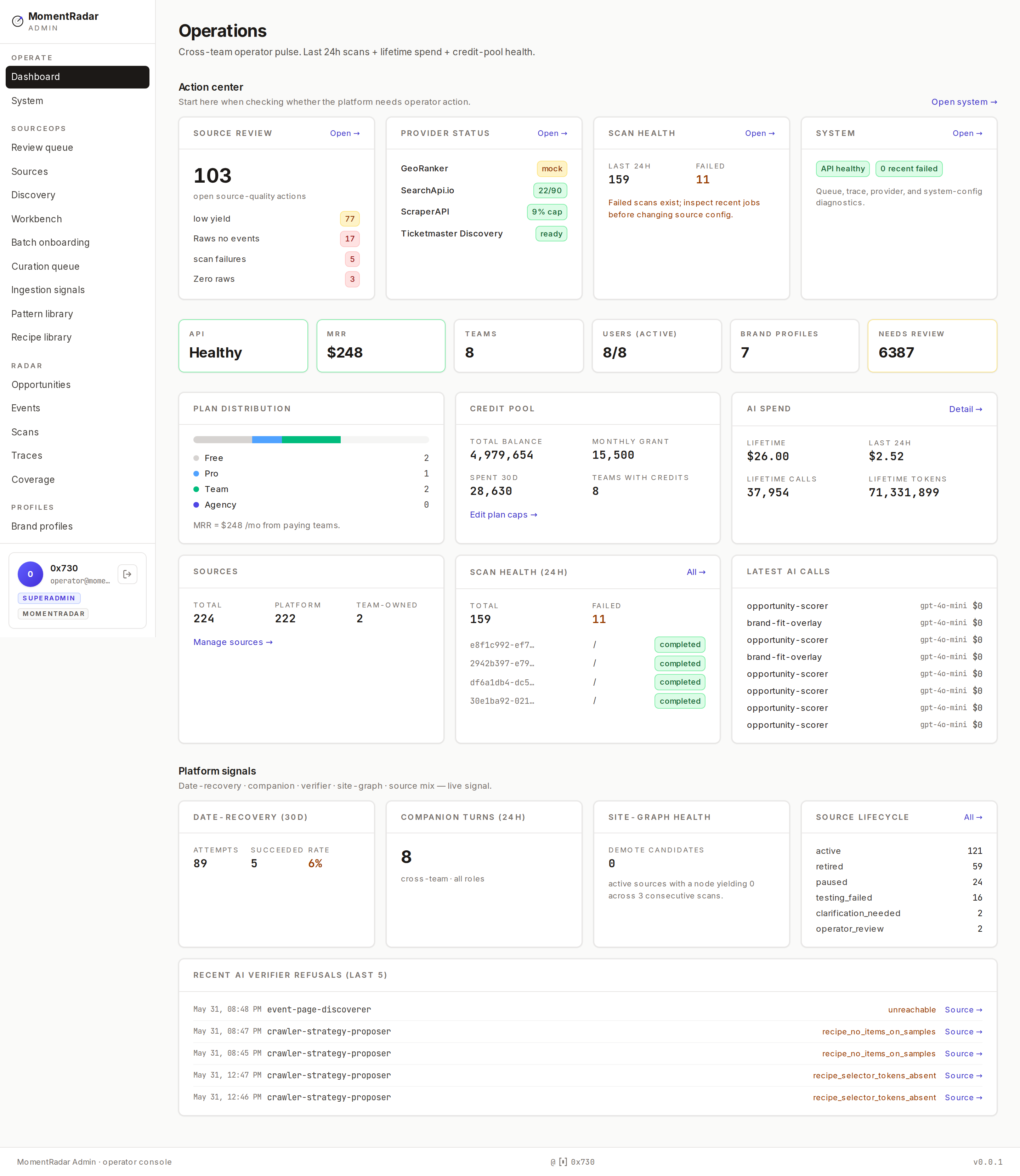Open the Source Review card link
Image resolution: width=1020 pixels, height=1176 pixels.
point(344,133)
